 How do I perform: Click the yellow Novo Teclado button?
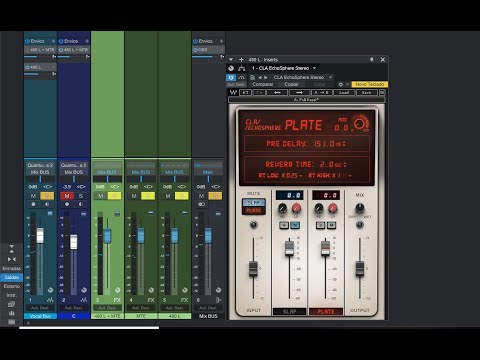click(x=370, y=84)
